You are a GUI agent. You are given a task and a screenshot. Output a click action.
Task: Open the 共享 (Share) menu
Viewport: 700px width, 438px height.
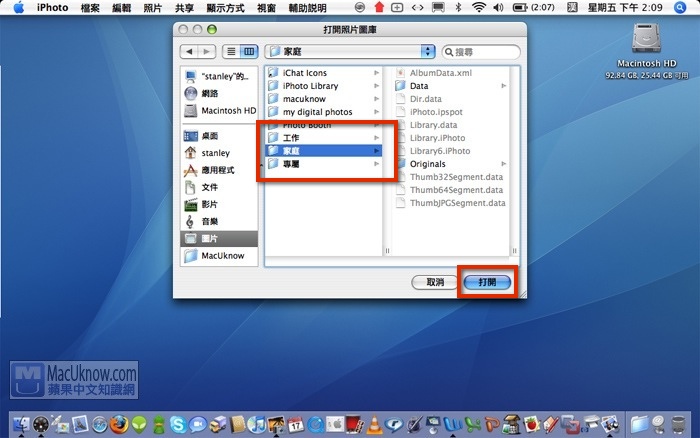pyautogui.click(x=184, y=8)
